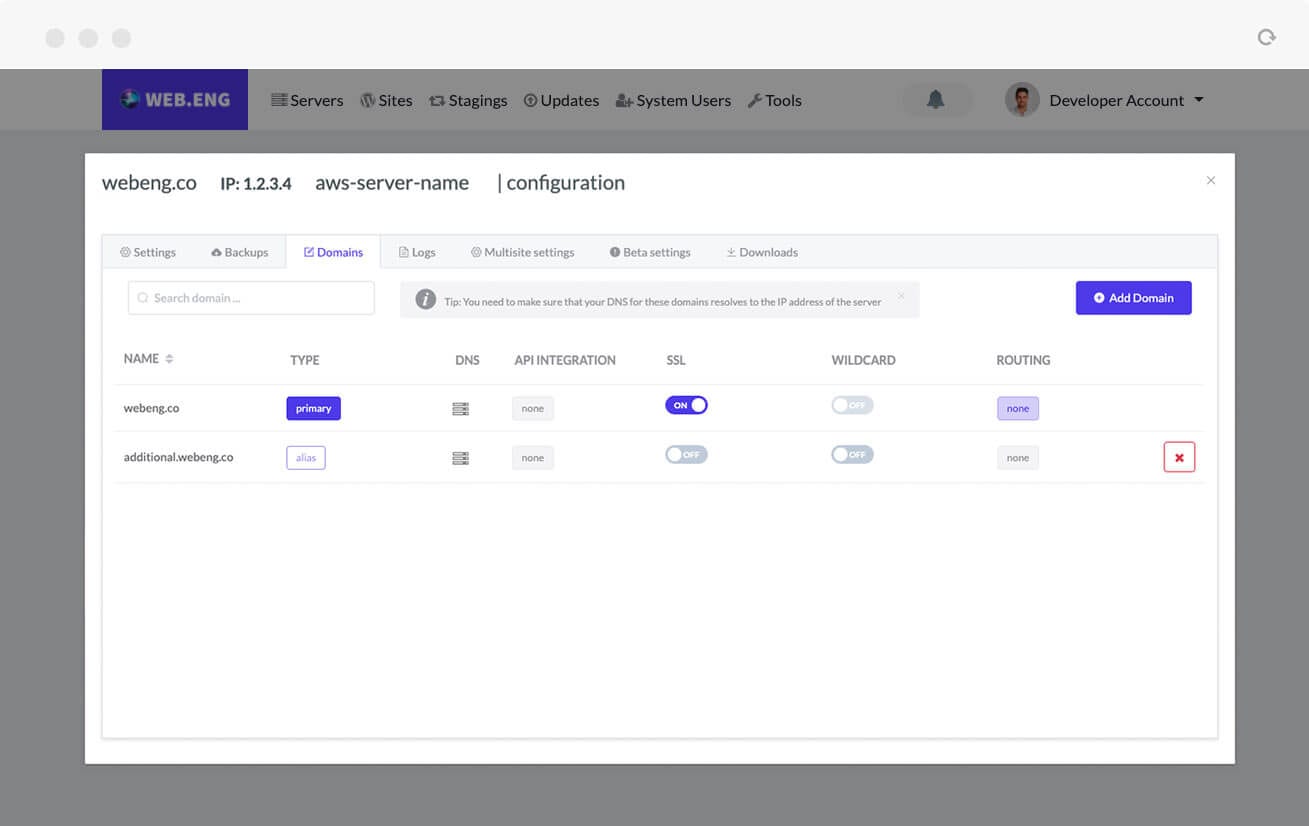Enable wildcard for additional.webeng.co
This screenshot has height=826, width=1309.
[x=852, y=455]
